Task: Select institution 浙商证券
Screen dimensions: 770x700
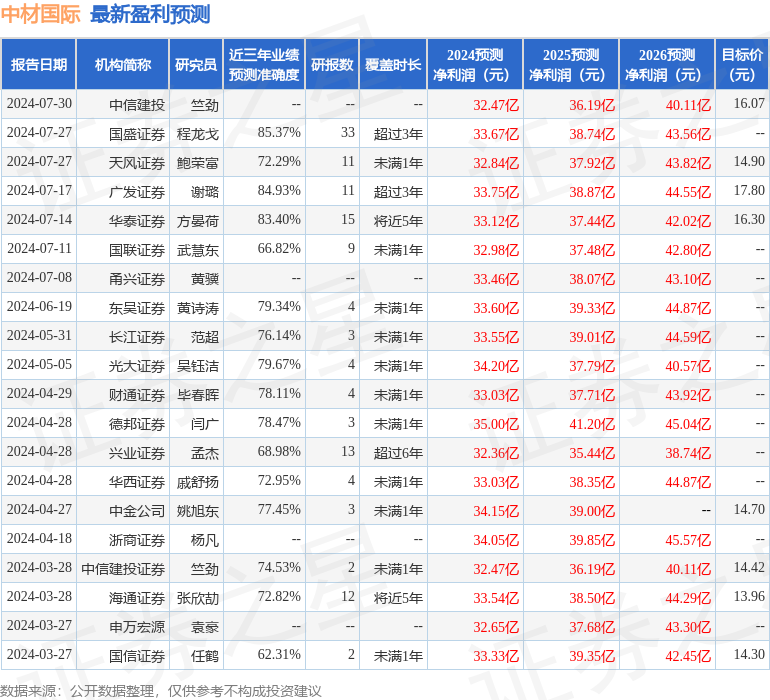Action: (137, 539)
